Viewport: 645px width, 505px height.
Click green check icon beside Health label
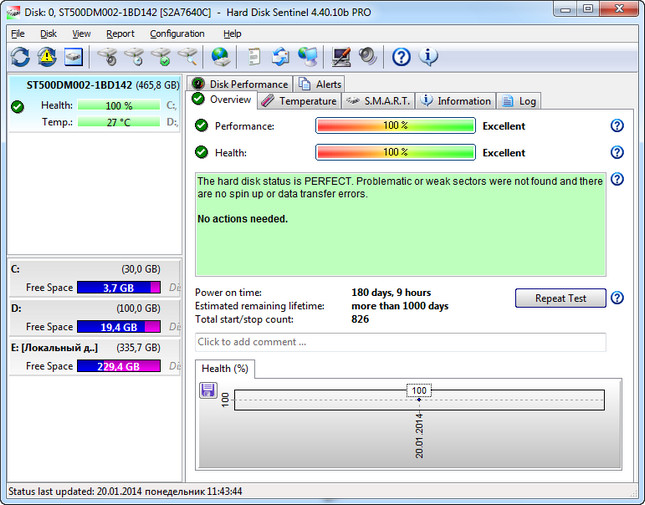pos(201,152)
